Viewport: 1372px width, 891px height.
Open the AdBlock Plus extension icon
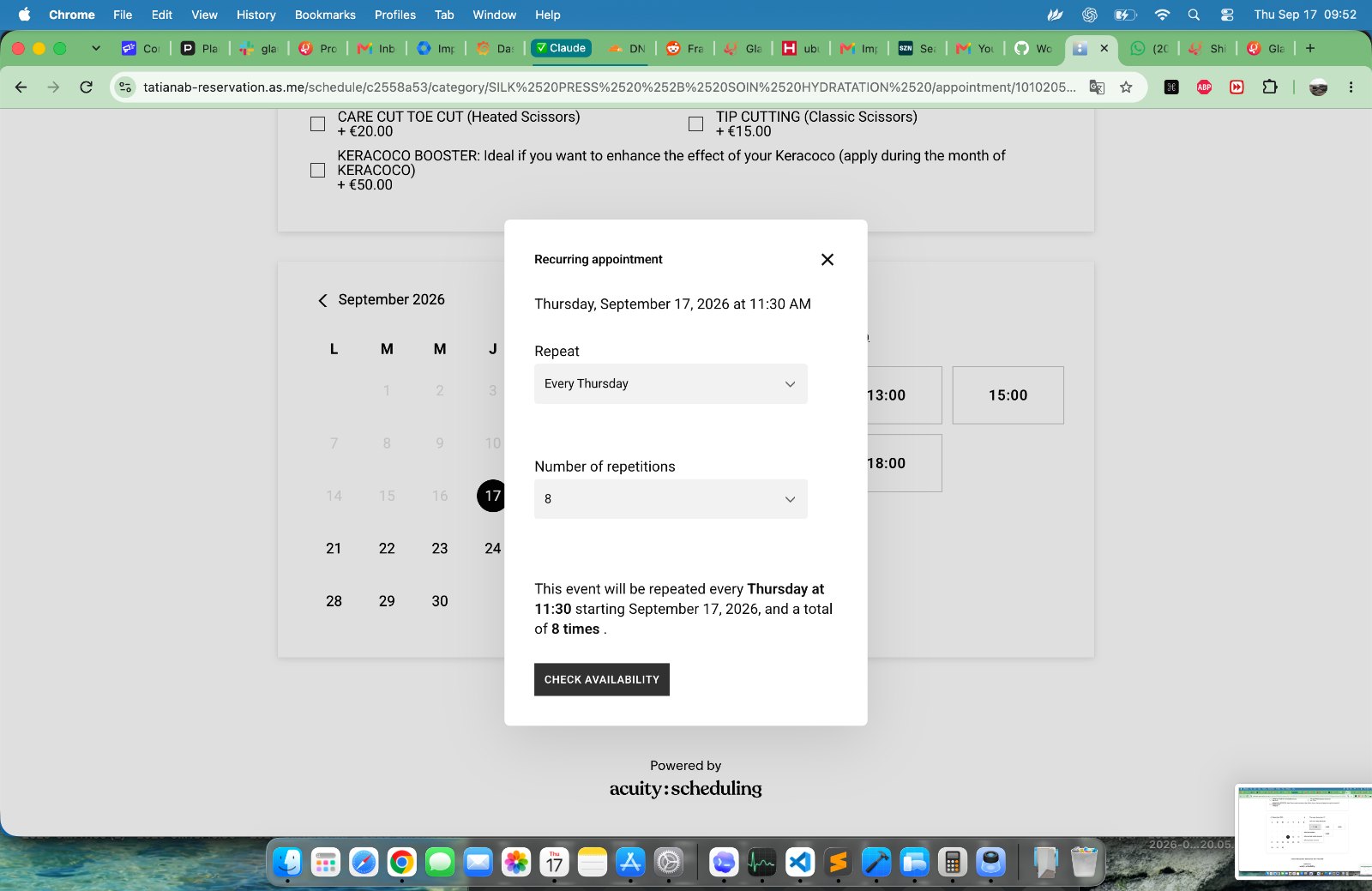point(1204,87)
